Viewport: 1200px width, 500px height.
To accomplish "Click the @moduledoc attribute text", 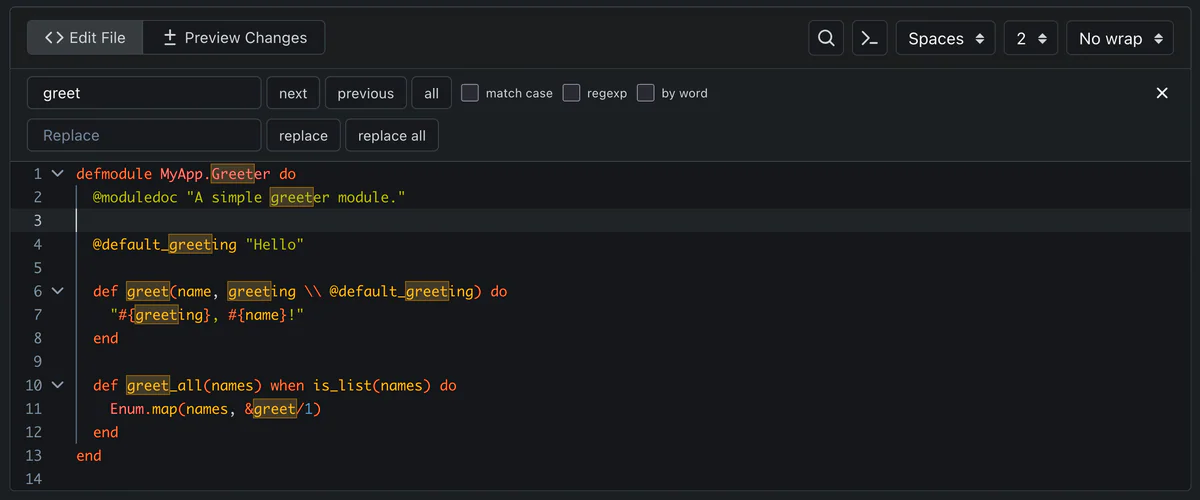I will (x=135, y=197).
